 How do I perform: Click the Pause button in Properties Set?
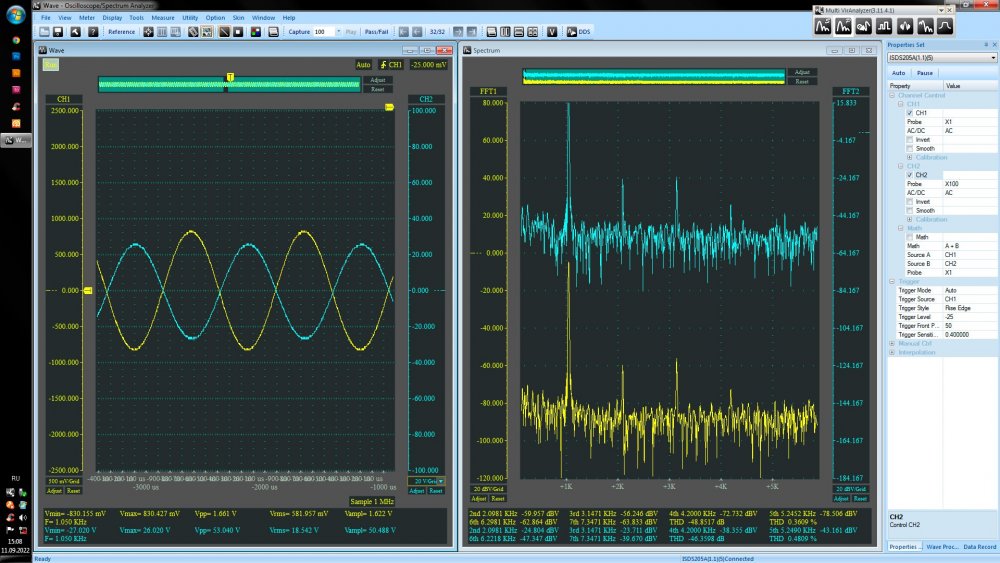point(925,73)
